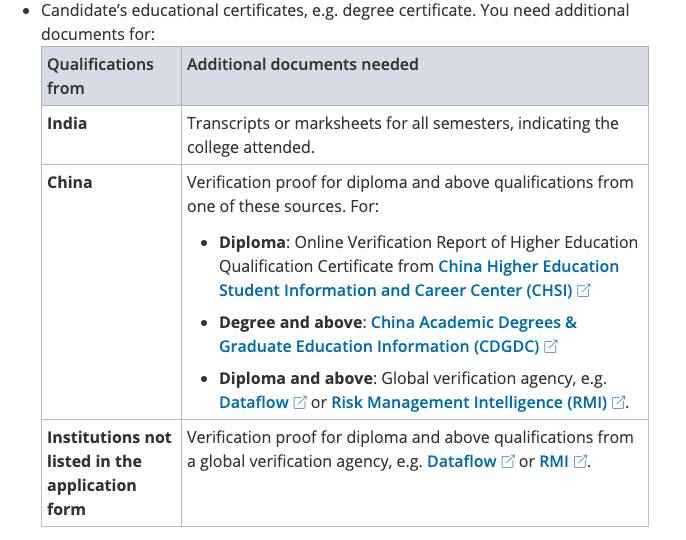Open the short RMI link in last row
Screen dimensions: 686x540
[553, 461]
